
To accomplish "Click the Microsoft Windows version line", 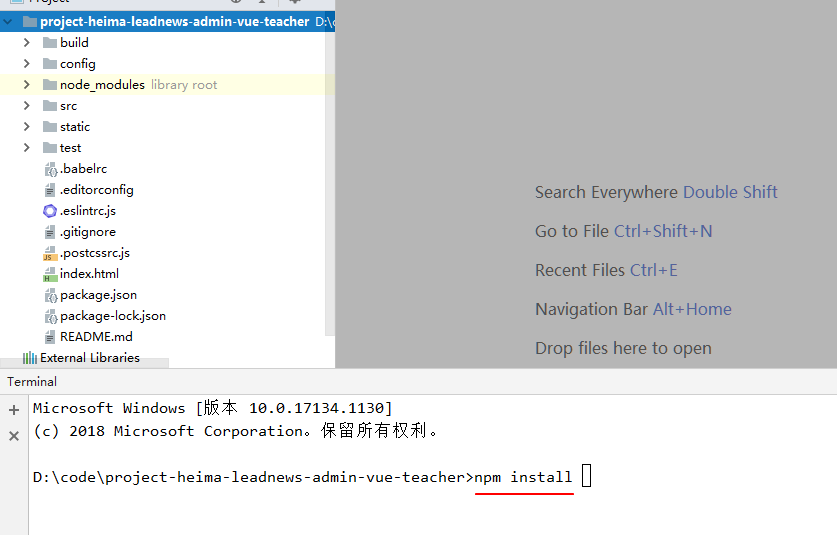I will click(x=212, y=408).
